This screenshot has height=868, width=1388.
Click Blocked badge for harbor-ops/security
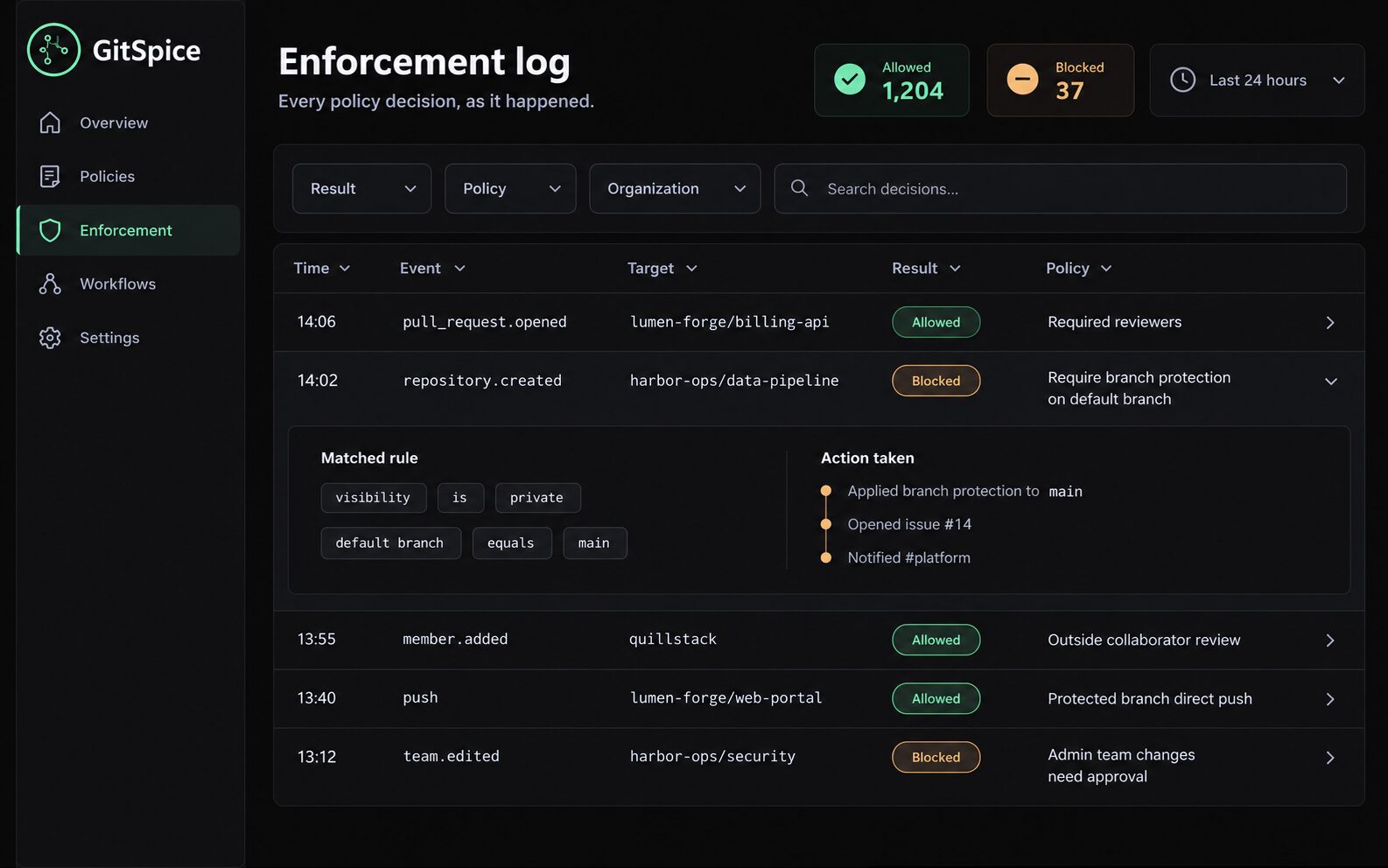point(936,757)
